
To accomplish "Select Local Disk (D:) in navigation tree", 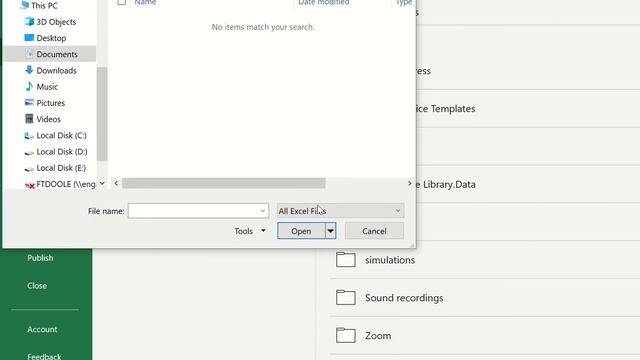I will tap(62, 152).
